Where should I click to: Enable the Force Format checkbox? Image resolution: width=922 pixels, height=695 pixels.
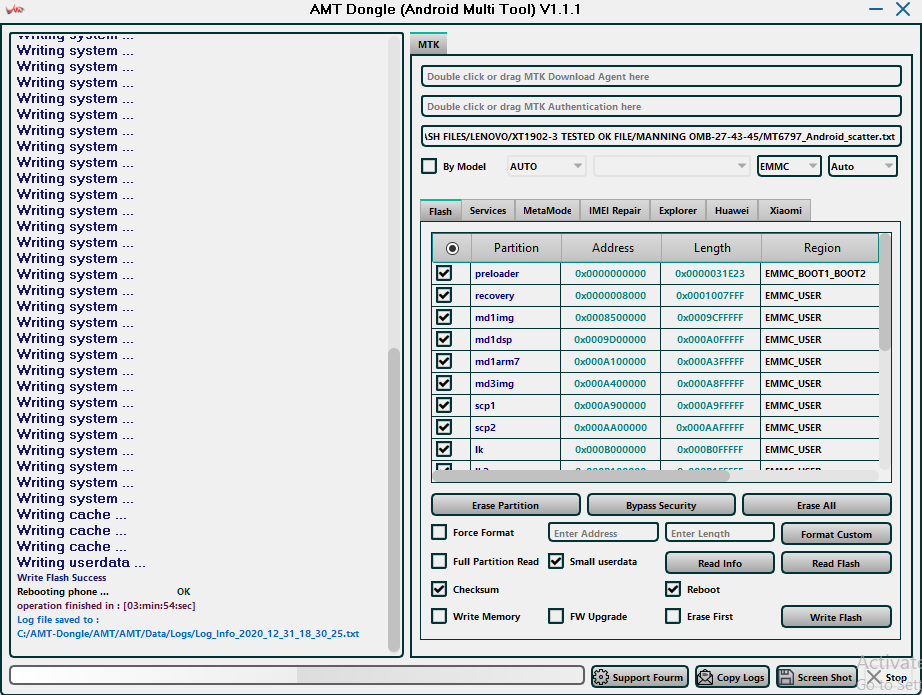tap(439, 532)
